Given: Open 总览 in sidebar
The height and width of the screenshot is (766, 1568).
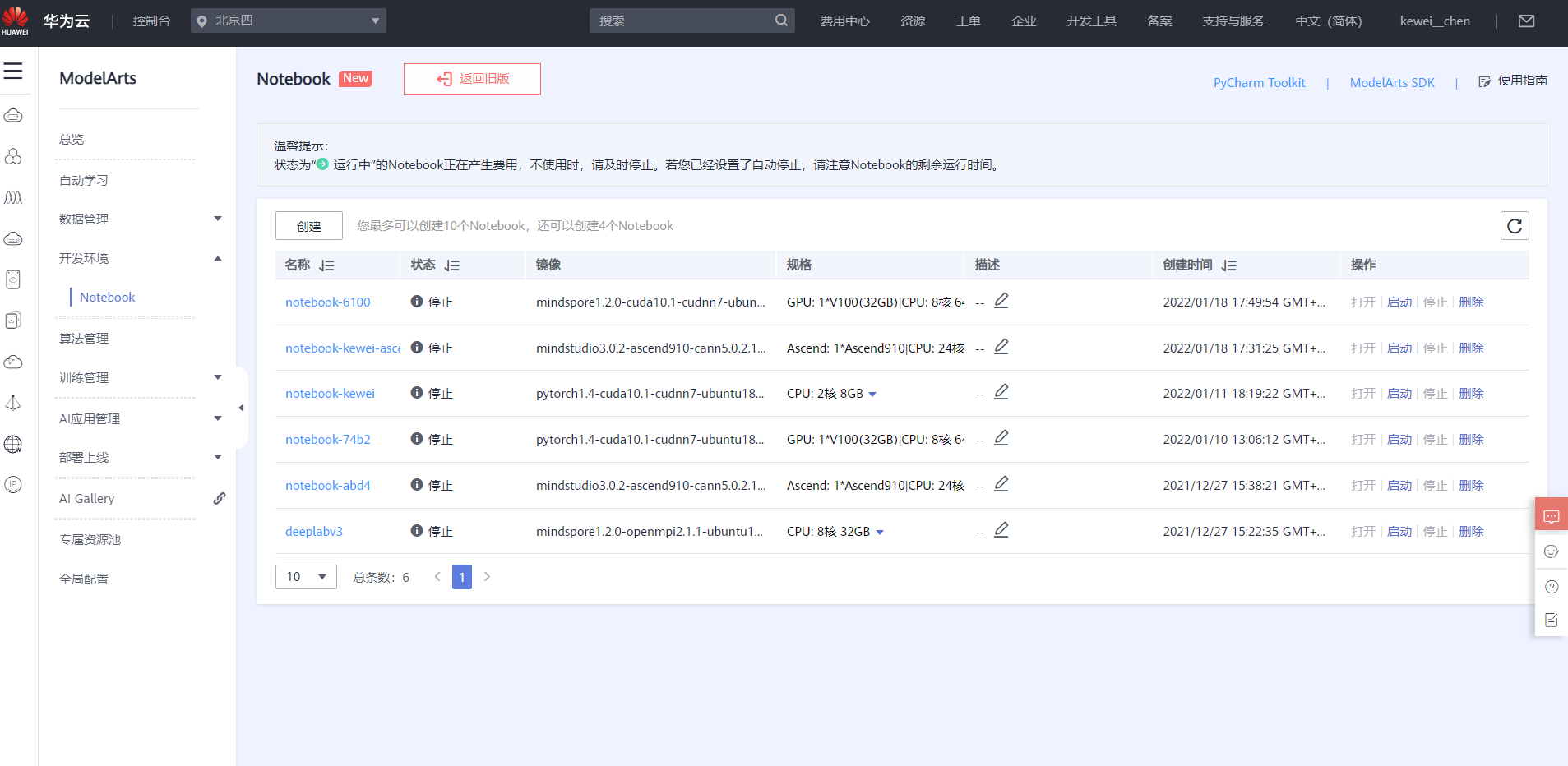Looking at the screenshot, I should coord(72,139).
